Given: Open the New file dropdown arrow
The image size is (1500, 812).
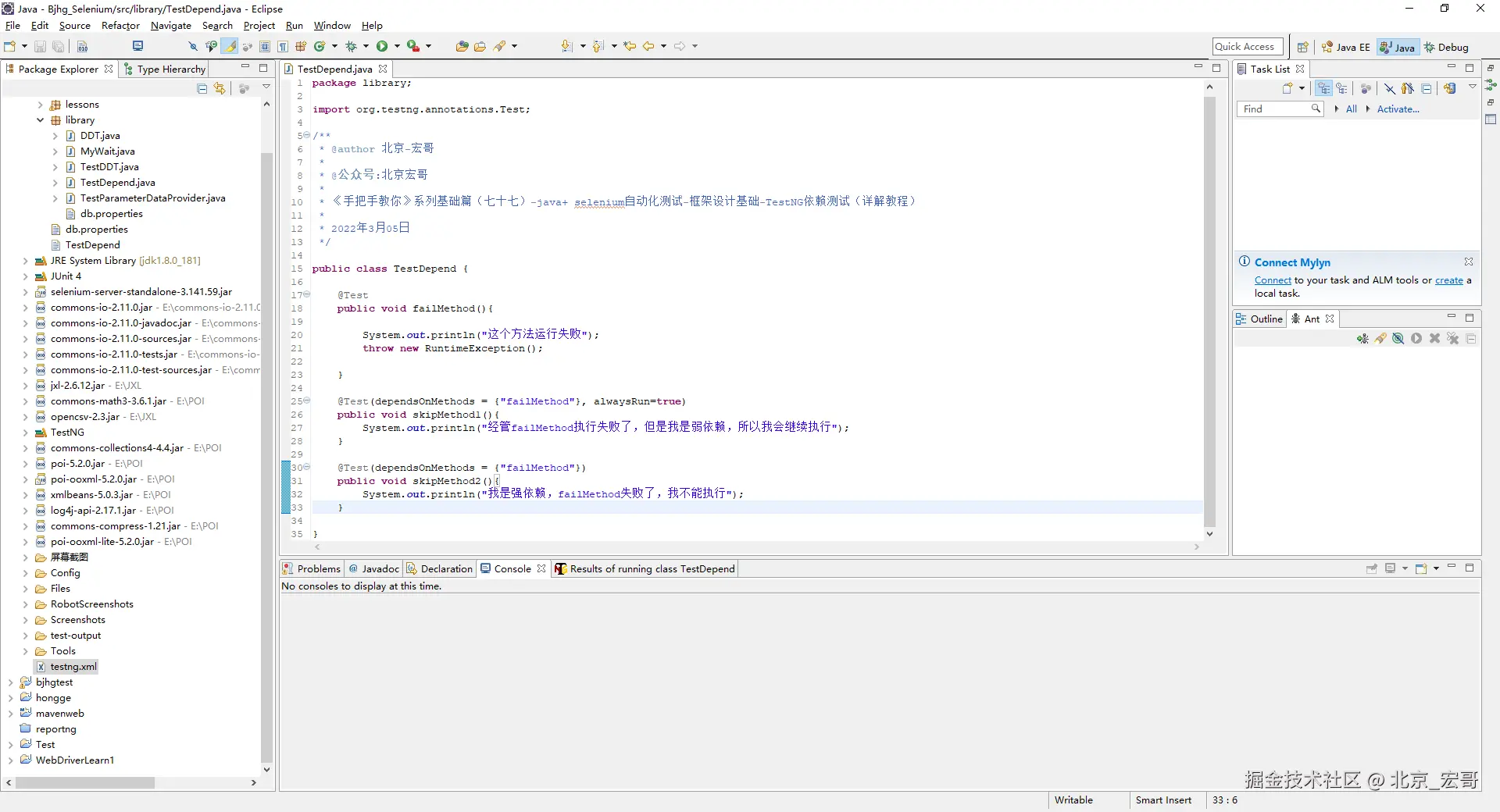Looking at the screenshot, I should pyautogui.click(x=24, y=47).
